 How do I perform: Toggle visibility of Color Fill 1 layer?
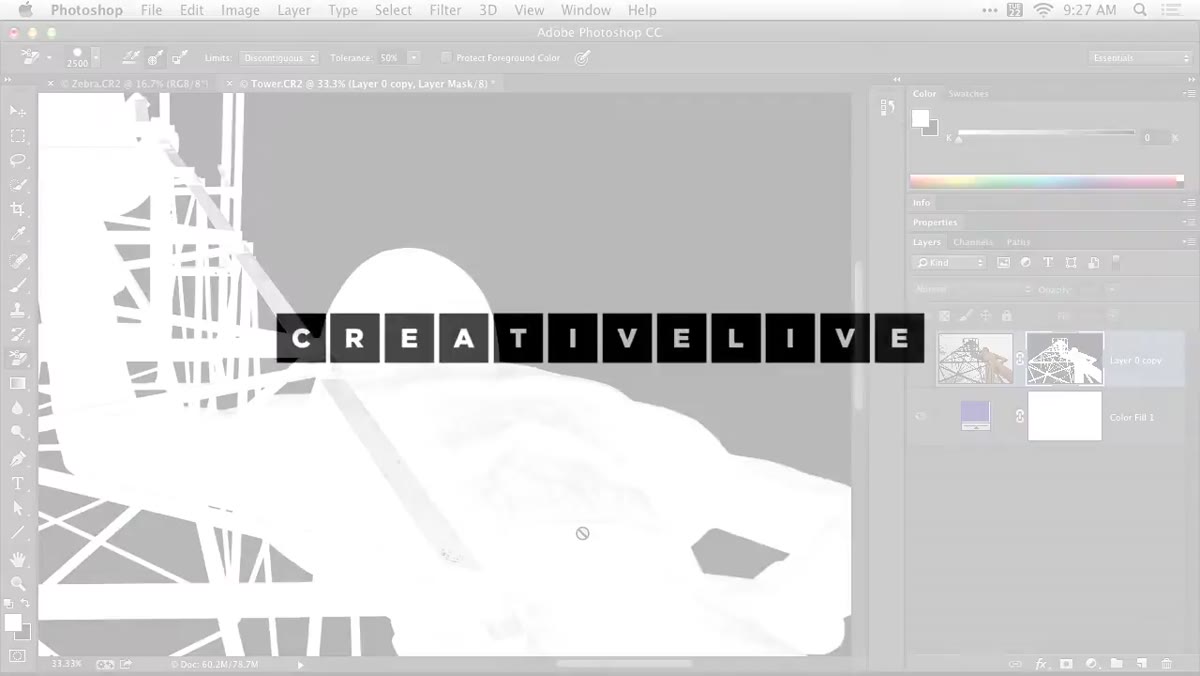[x=920, y=416]
